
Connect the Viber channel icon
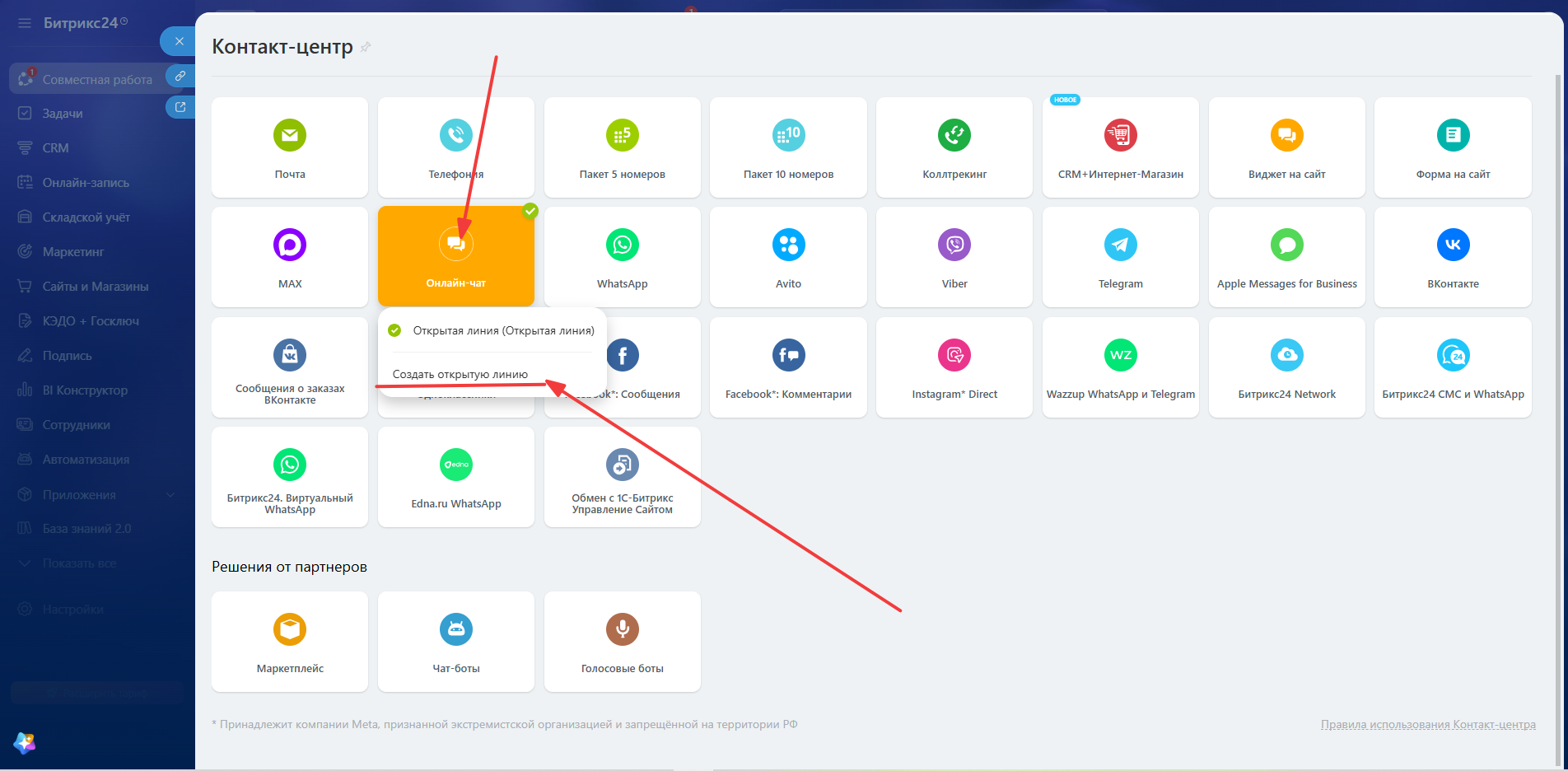point(954,245)
